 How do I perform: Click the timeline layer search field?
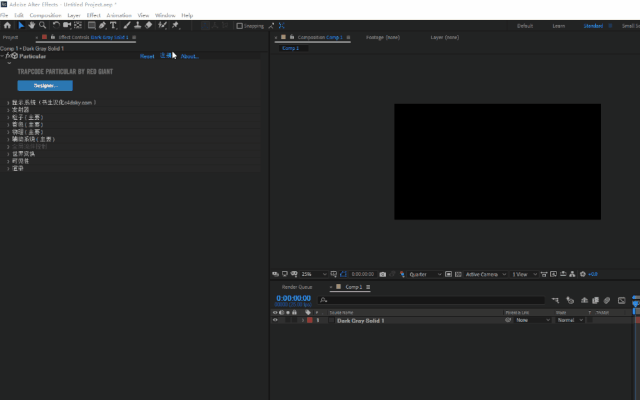click(431, 300)
